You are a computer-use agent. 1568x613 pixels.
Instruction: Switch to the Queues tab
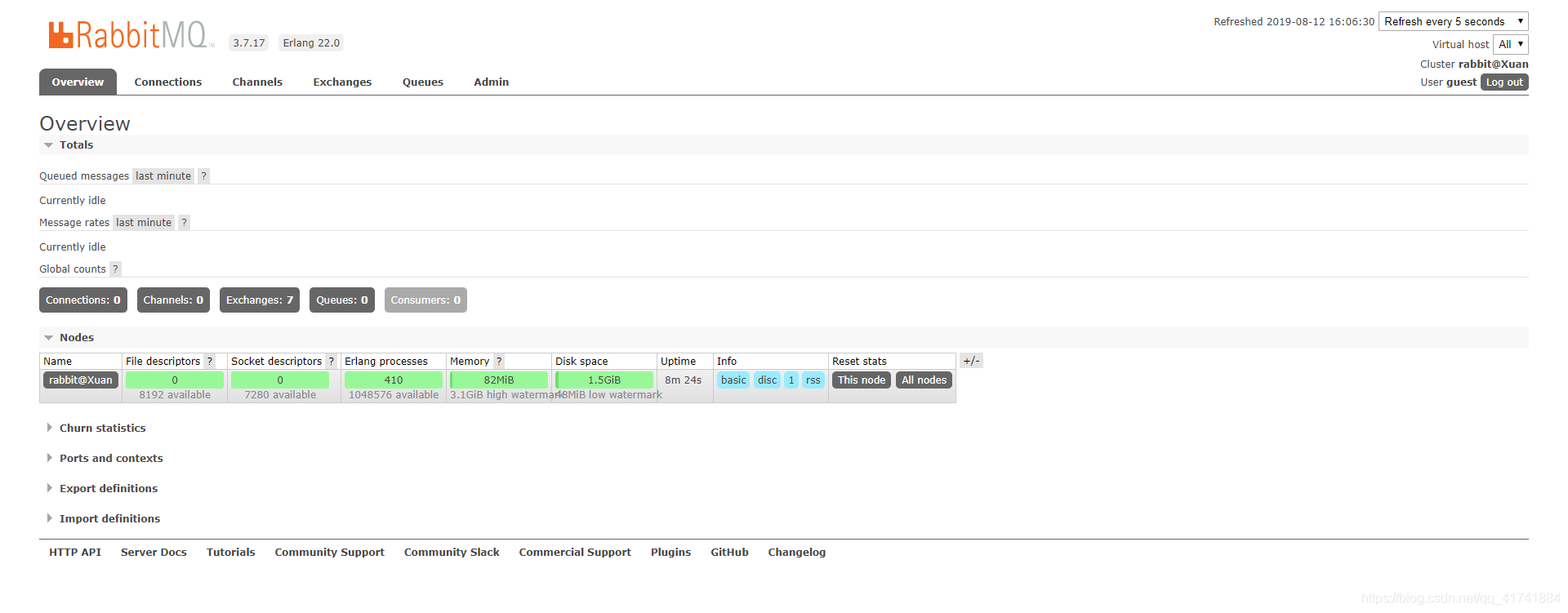point(423,82)
